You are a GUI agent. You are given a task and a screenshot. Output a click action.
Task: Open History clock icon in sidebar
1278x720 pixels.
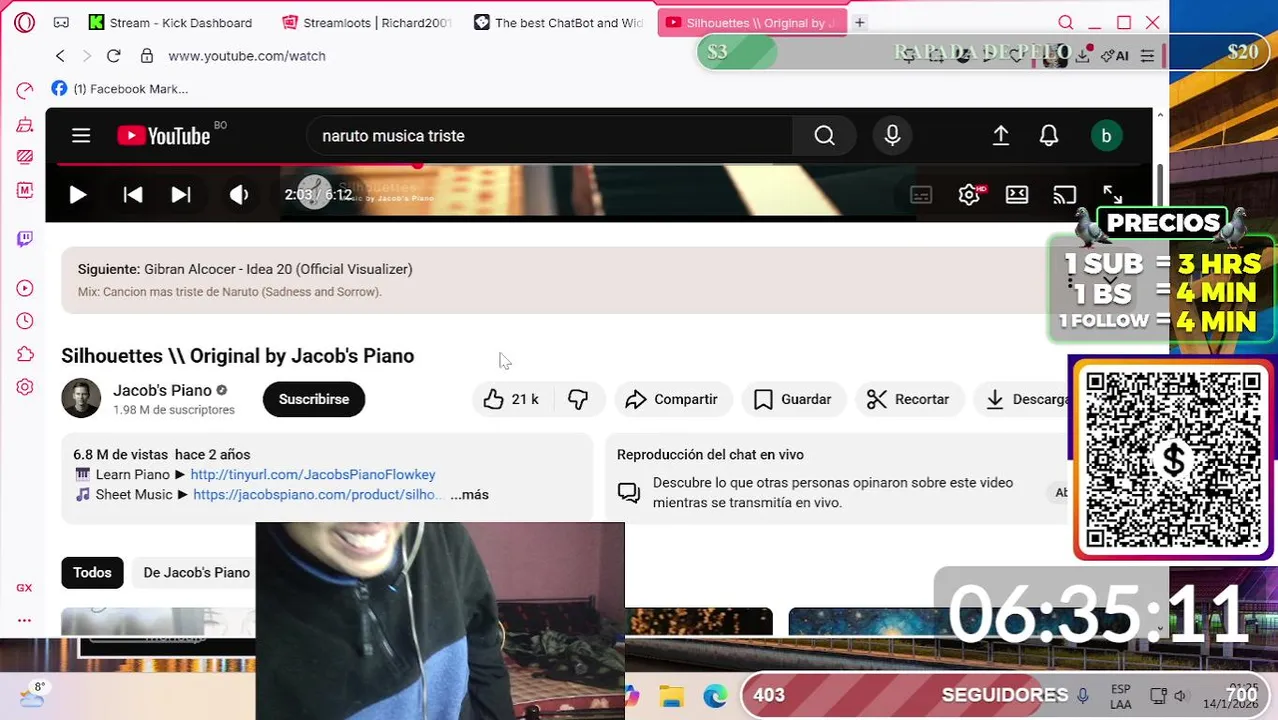click(25, 321)
